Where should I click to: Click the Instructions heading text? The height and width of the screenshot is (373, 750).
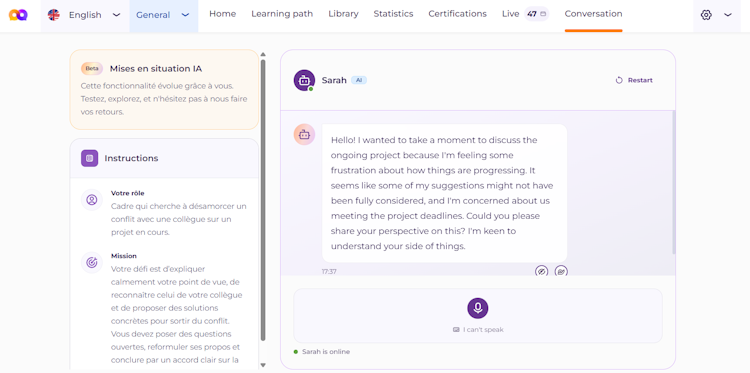[132, 158]
